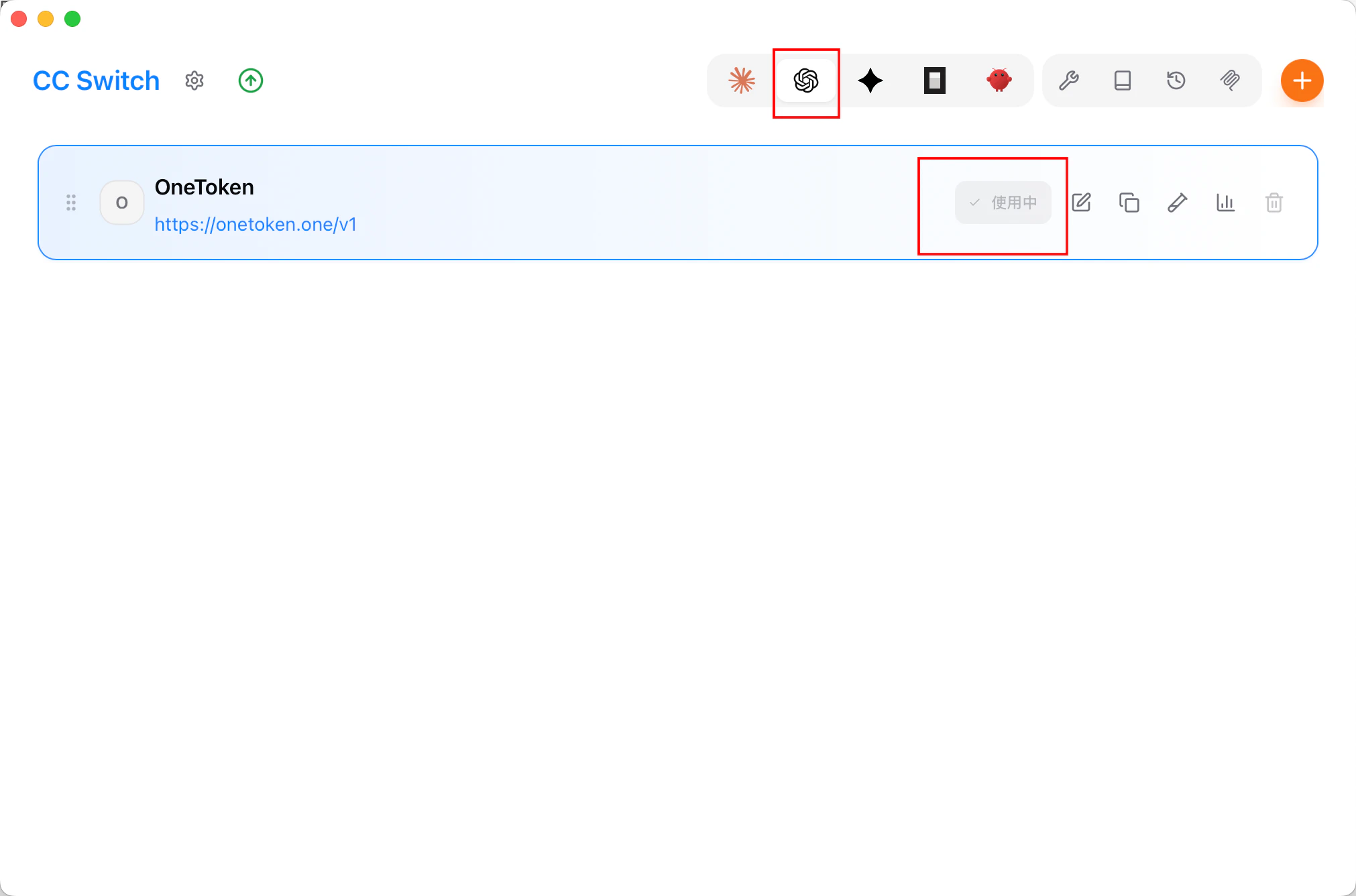Click the 使用中 status button
The image size is (1356, 896).
coord(1003,203)
